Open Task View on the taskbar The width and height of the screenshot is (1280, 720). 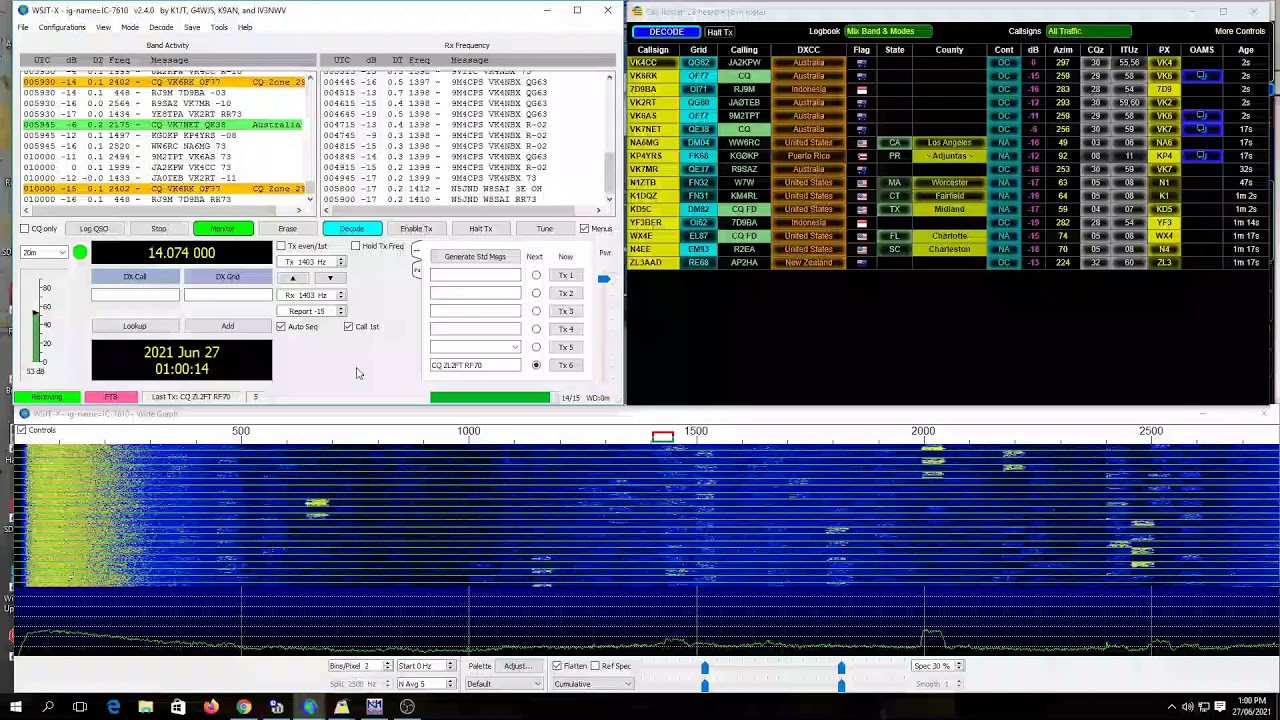click(x=80, y=707)
